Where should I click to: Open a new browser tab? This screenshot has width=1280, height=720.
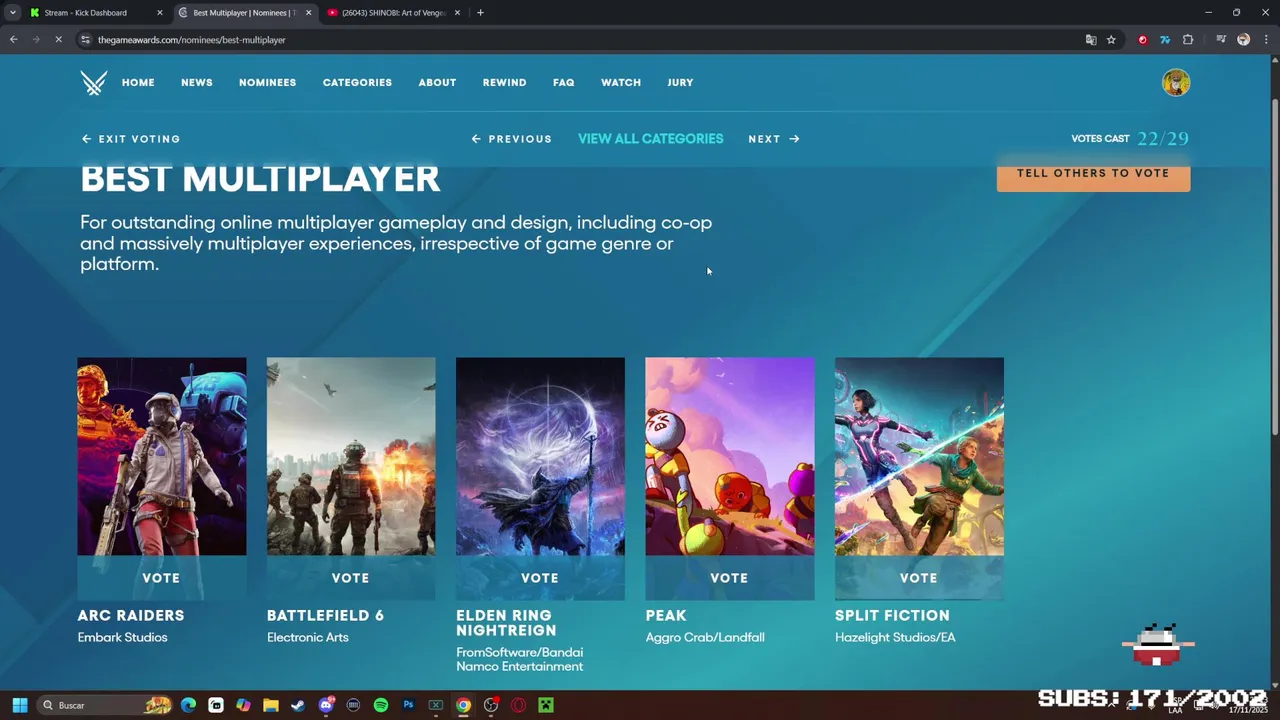(480, 13)
